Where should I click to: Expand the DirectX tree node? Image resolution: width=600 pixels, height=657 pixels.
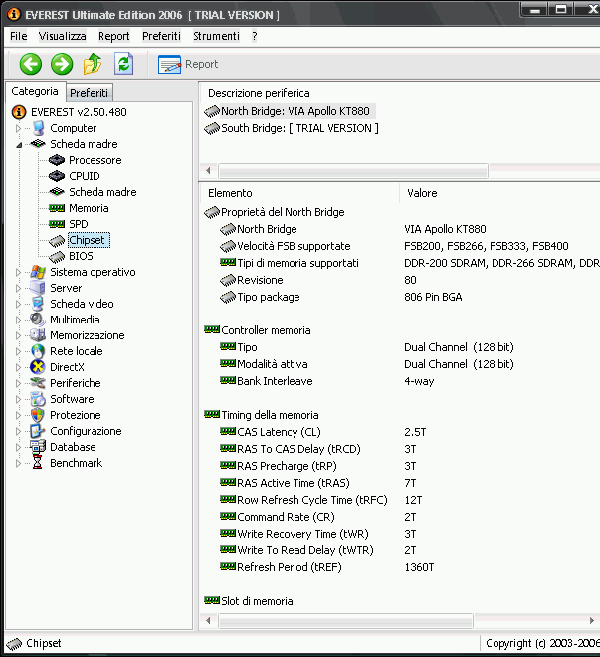18,367
